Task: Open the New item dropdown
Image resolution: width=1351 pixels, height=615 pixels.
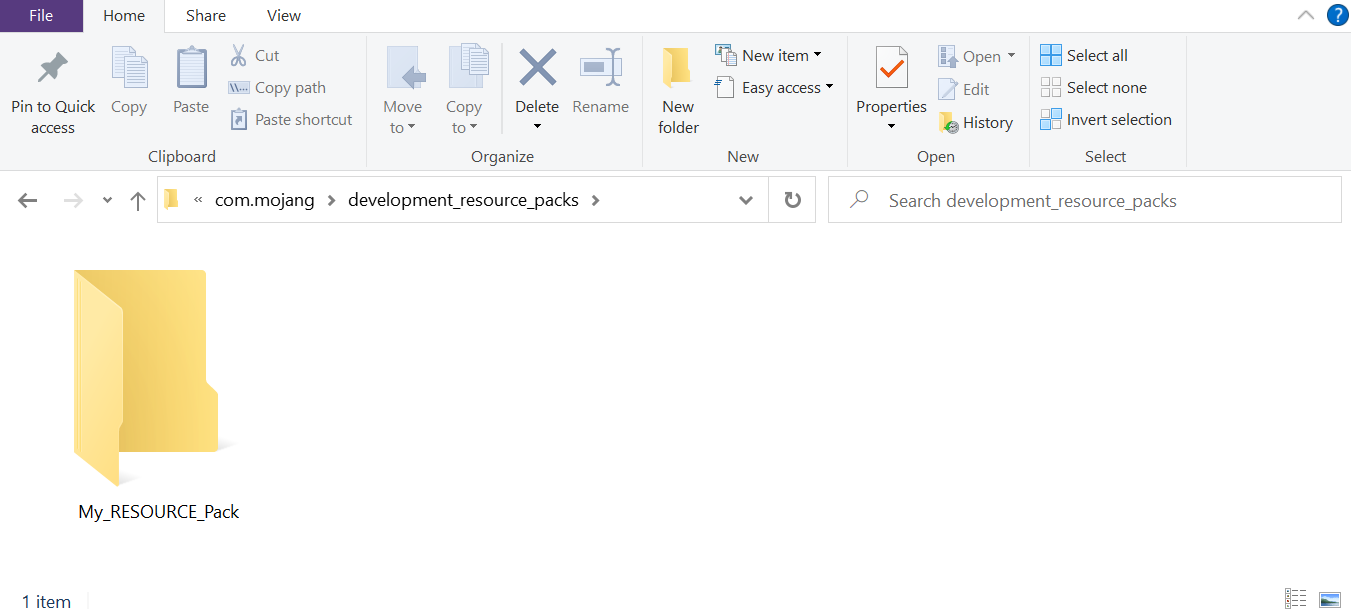Action: point(818,54)
